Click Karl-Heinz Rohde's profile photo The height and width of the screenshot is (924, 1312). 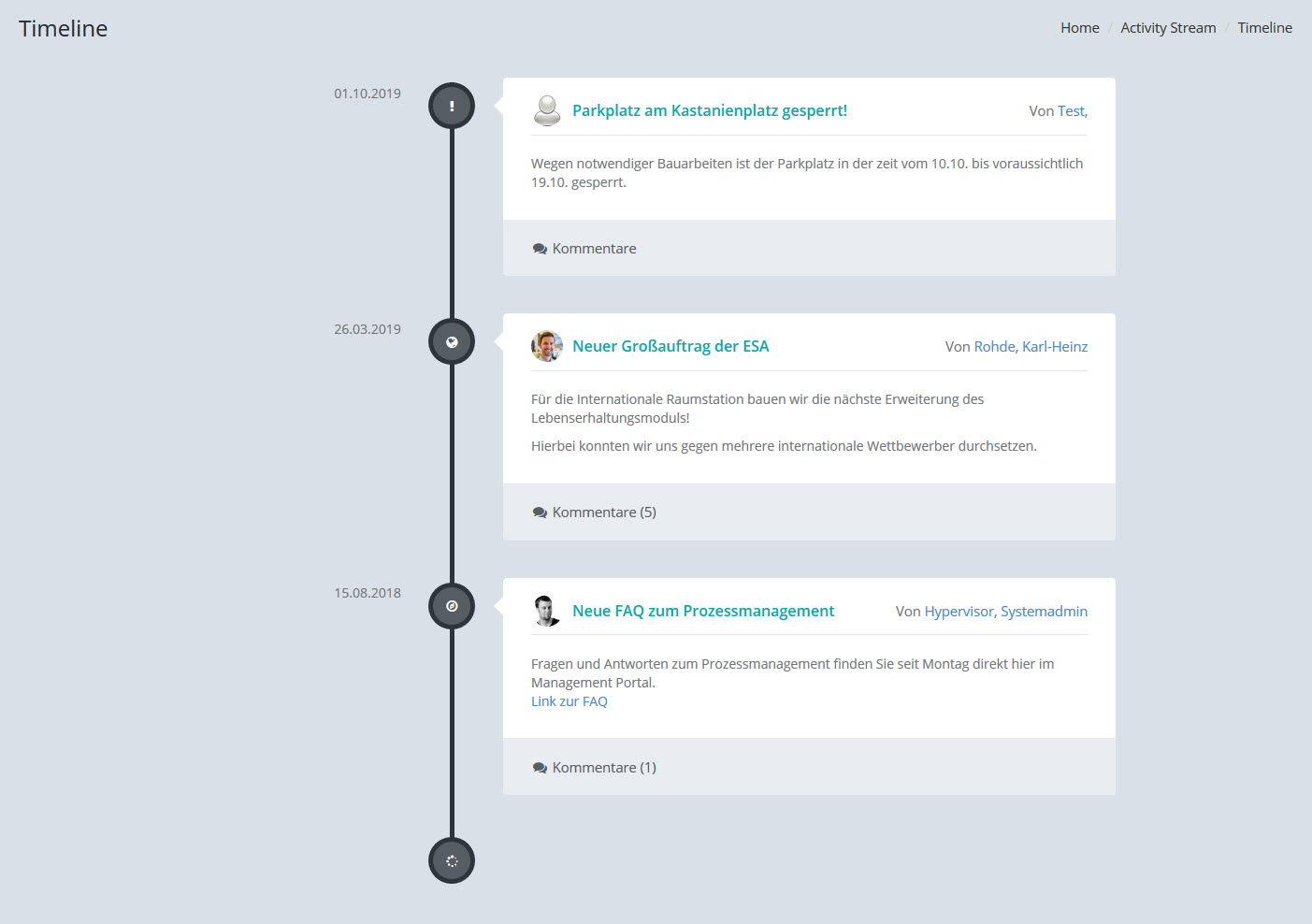coord(546,346)
